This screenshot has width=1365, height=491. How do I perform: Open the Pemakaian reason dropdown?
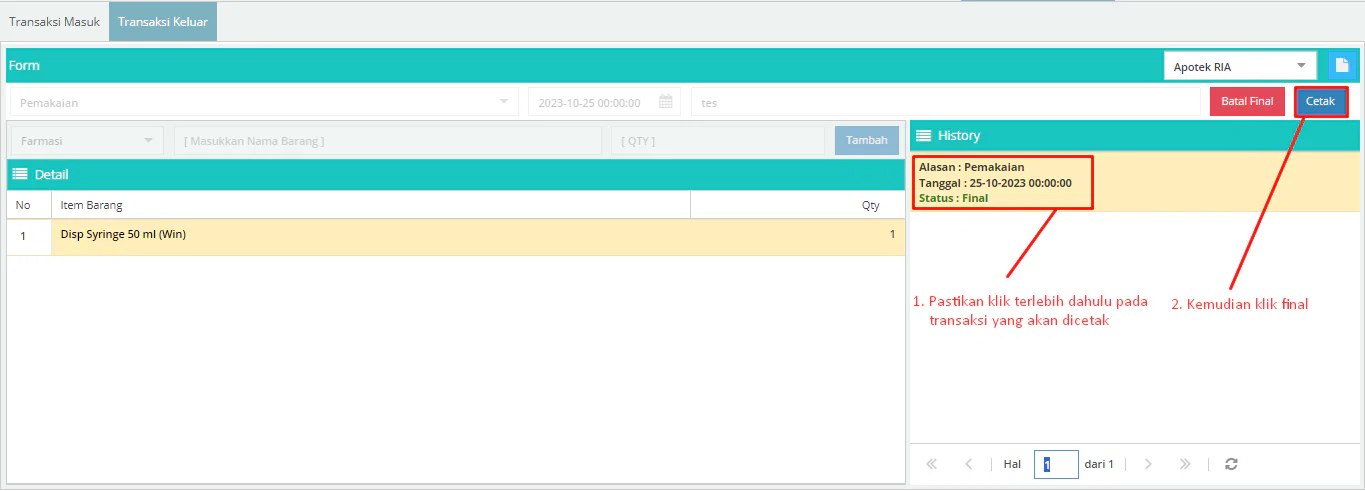[x=264, y=102]
